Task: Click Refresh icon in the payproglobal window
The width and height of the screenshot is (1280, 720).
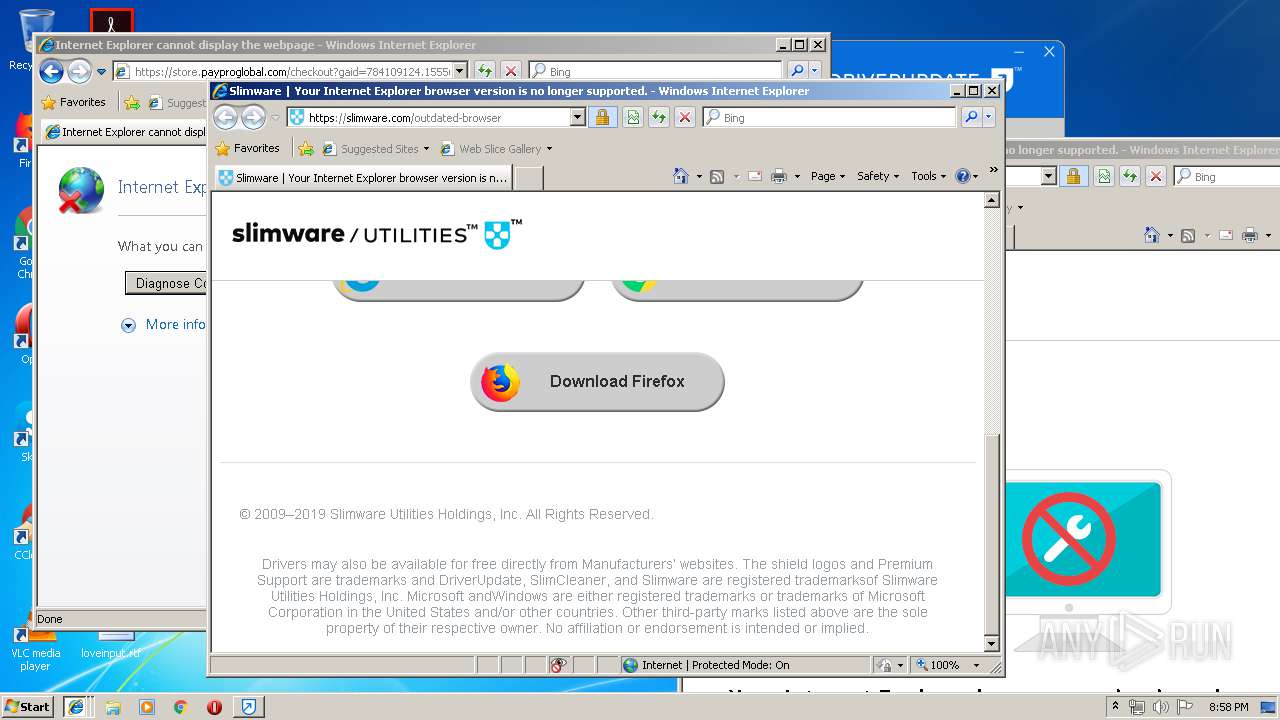Action: 484,71
